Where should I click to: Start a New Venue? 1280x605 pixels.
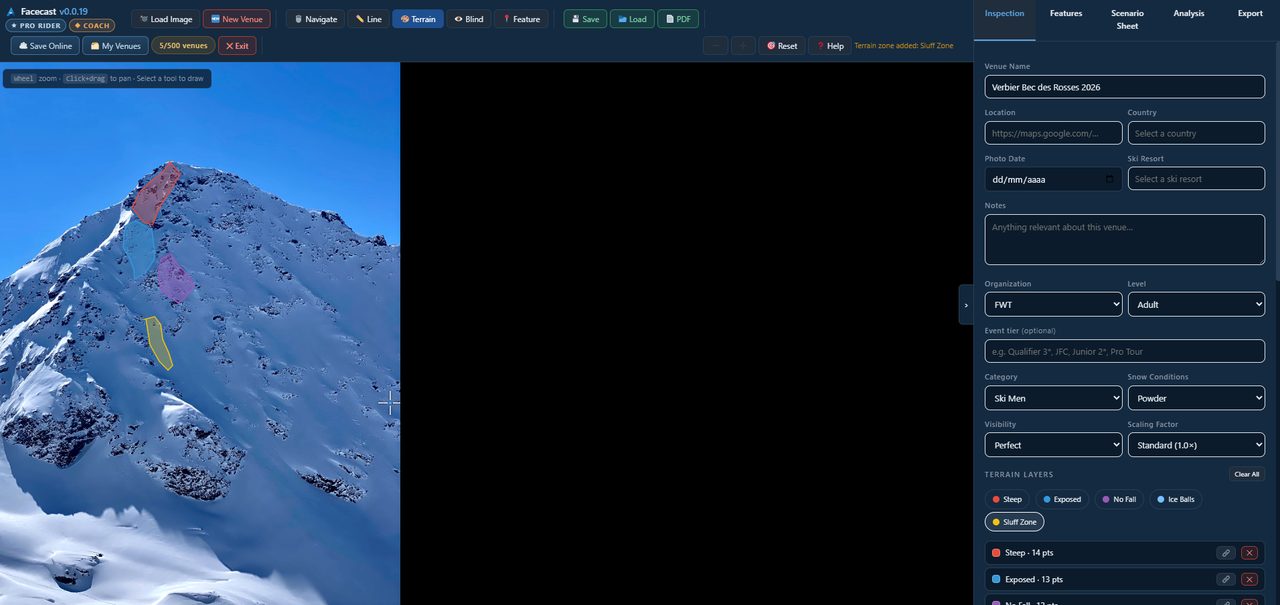pos(236,19)
